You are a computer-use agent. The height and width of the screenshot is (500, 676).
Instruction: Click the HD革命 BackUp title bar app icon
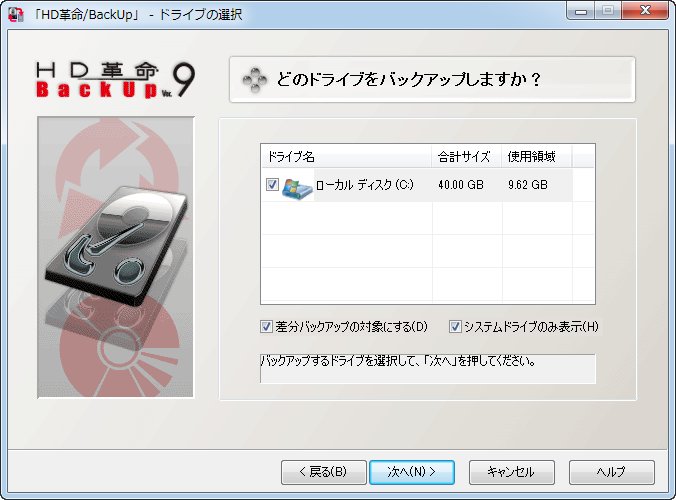[x=16, y=14]
